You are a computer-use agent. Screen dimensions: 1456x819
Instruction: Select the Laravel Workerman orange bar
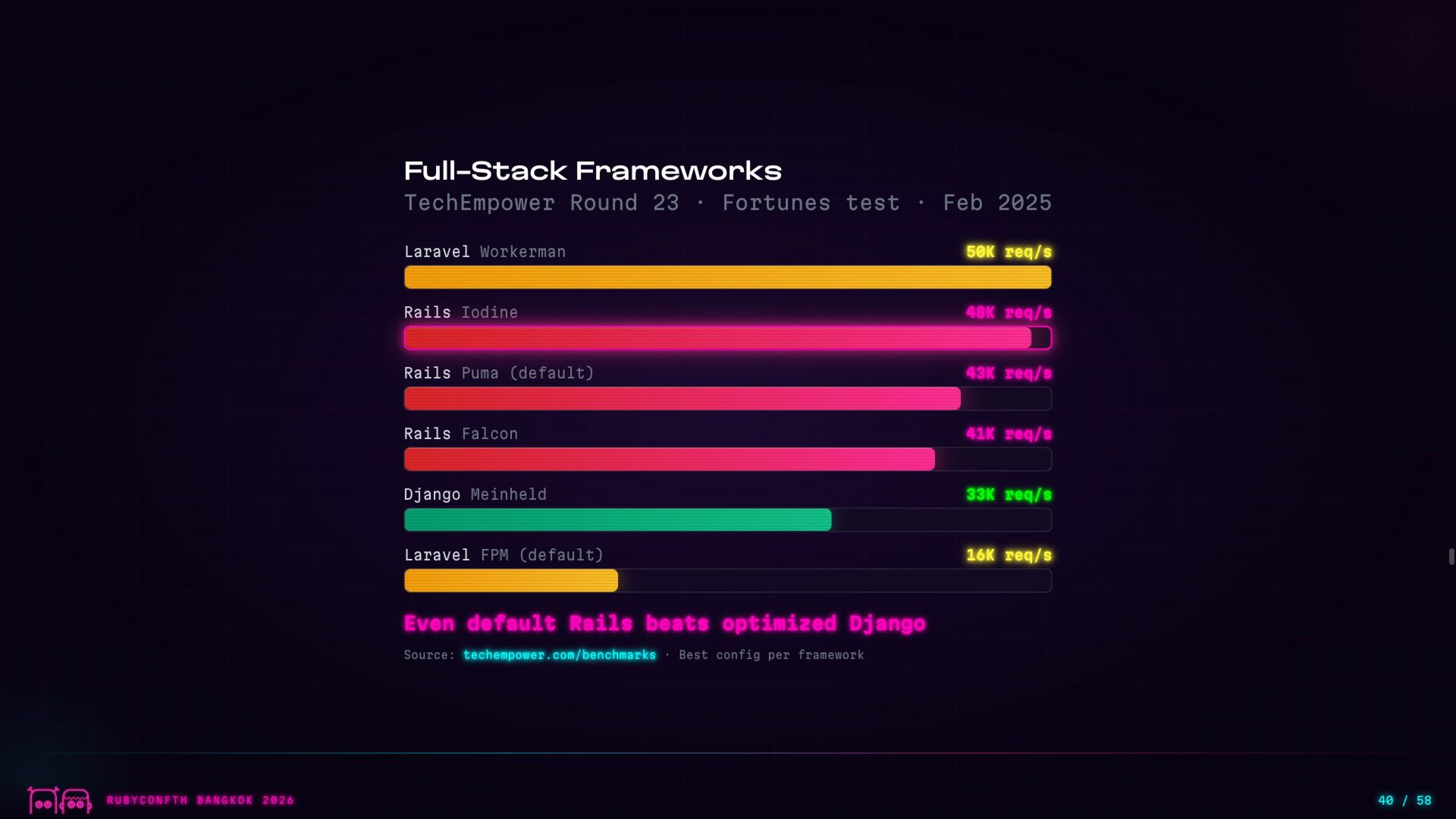click(x=728, y=277)
